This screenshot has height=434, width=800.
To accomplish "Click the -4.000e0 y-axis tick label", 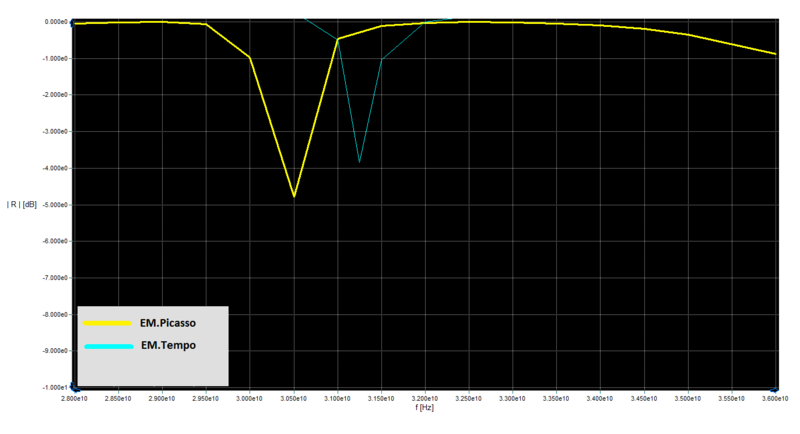I will tap(55, 168).
